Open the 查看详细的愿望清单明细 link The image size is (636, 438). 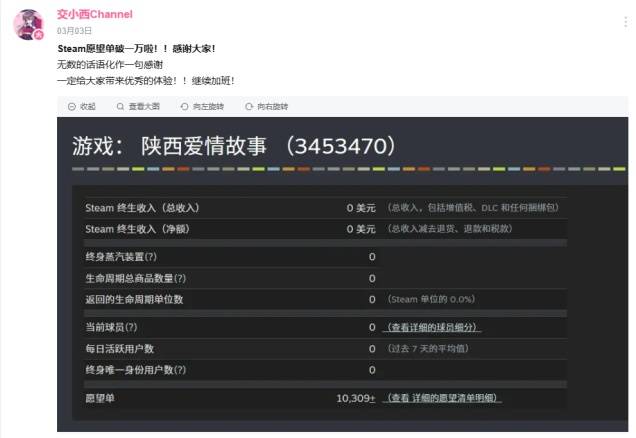[x=442, y=398]
